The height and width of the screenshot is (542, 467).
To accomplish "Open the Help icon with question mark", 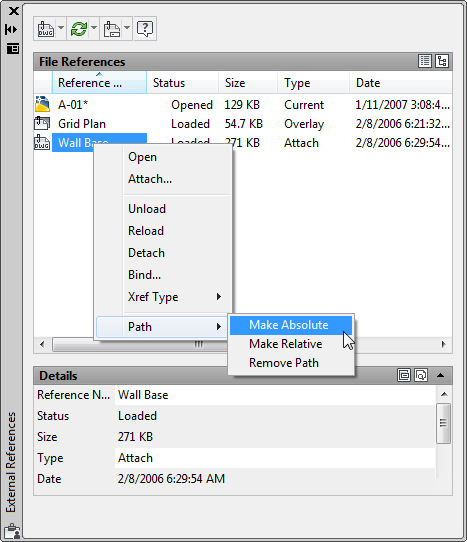I will click(x=145, y=29).
